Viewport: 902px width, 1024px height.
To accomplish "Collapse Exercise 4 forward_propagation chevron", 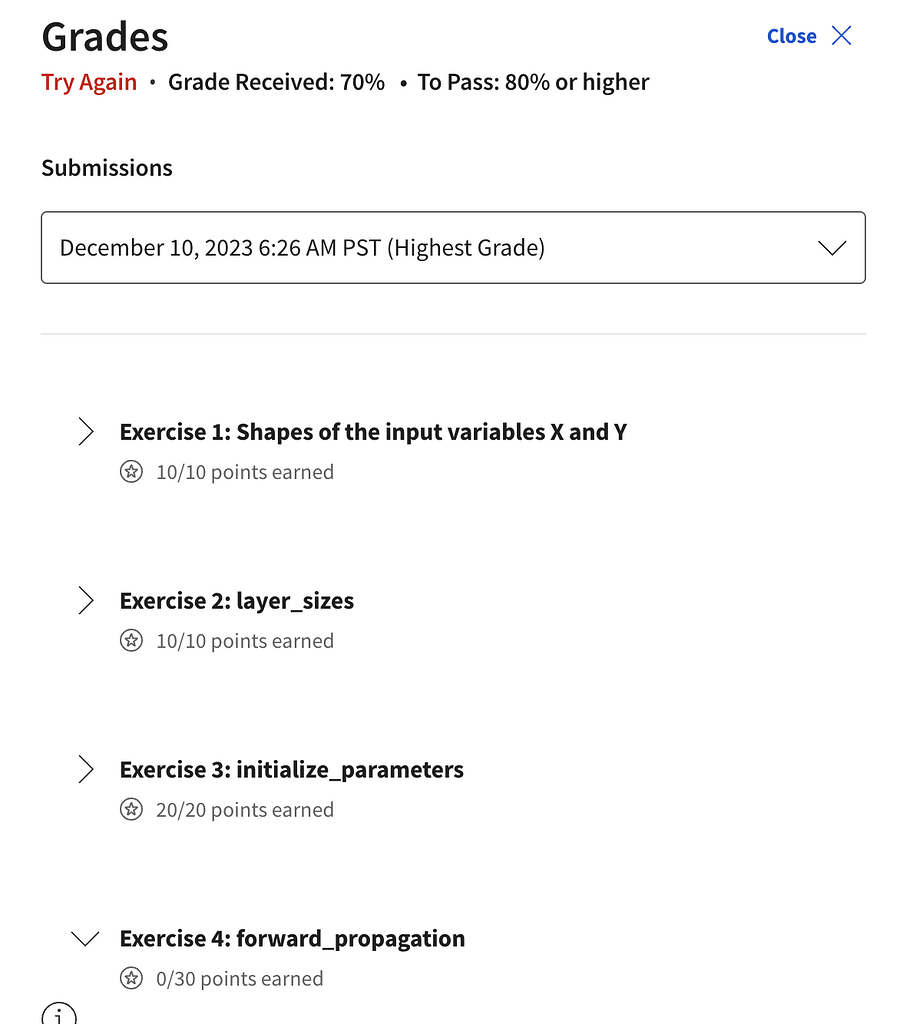I will (x=86, y=939).
